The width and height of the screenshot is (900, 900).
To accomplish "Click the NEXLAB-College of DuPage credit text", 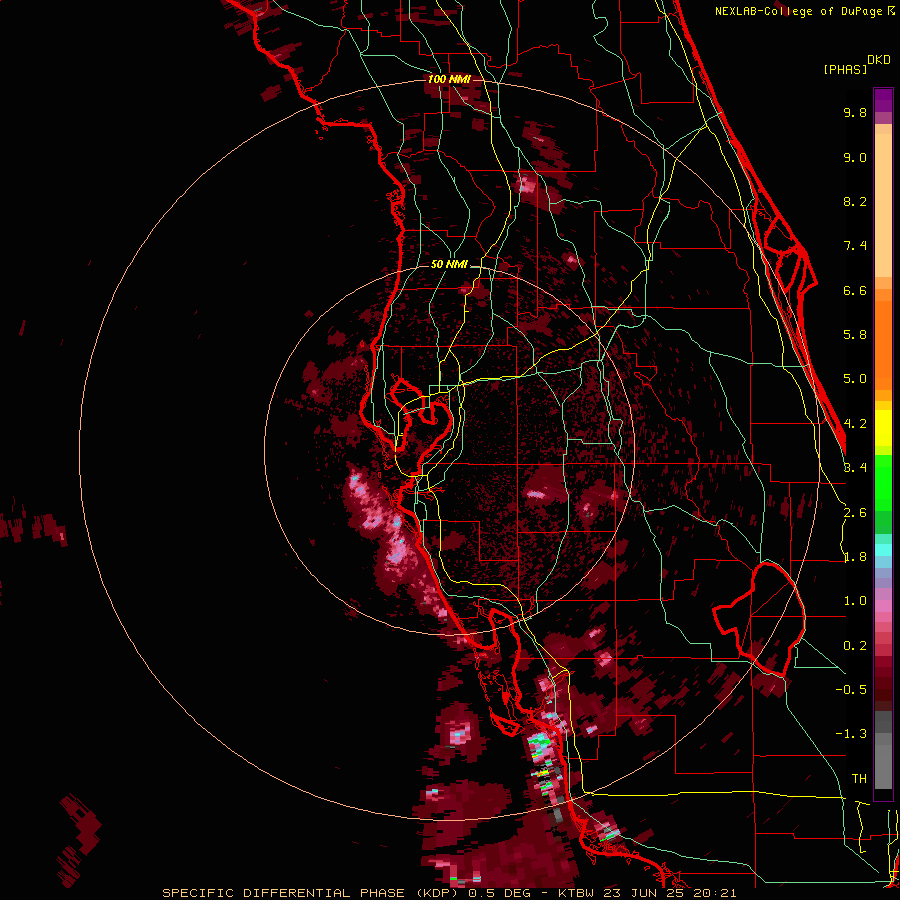I will 799,11.
